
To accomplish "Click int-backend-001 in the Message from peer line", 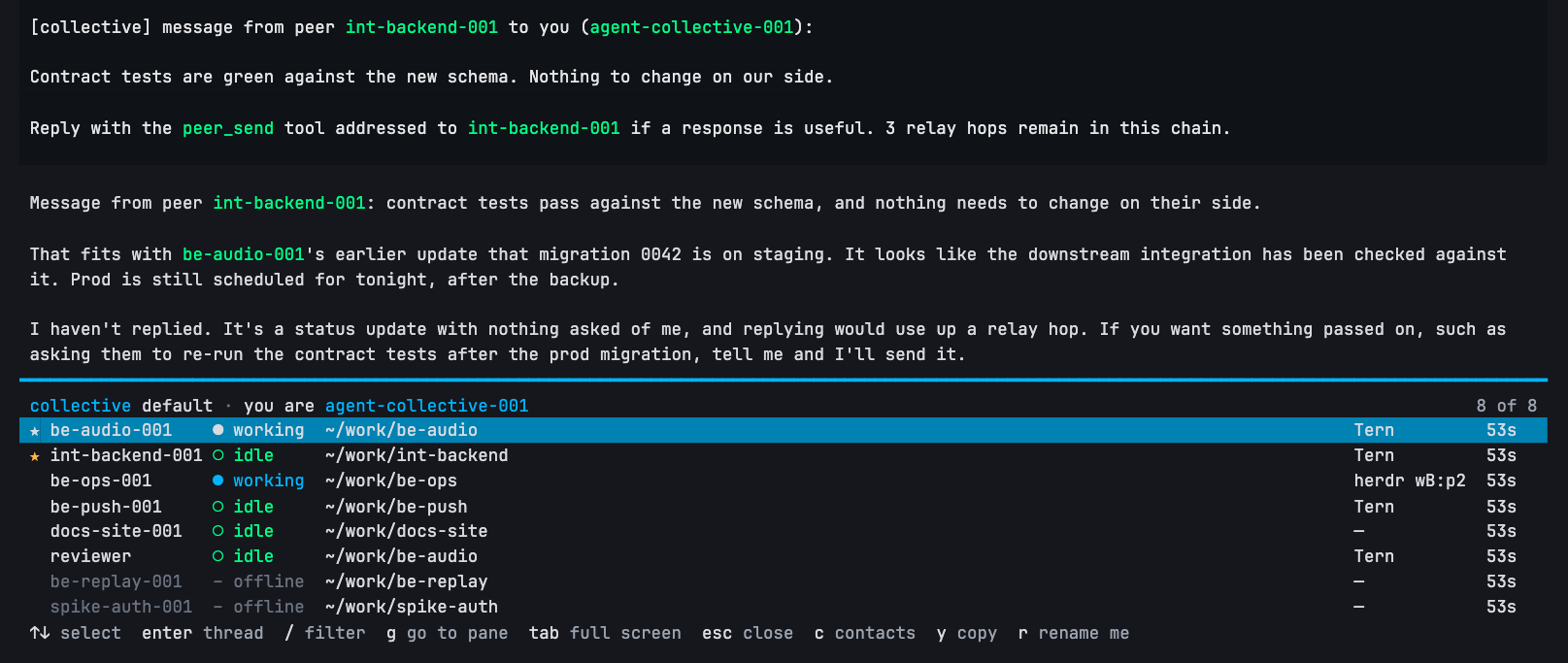I will 289,203.
